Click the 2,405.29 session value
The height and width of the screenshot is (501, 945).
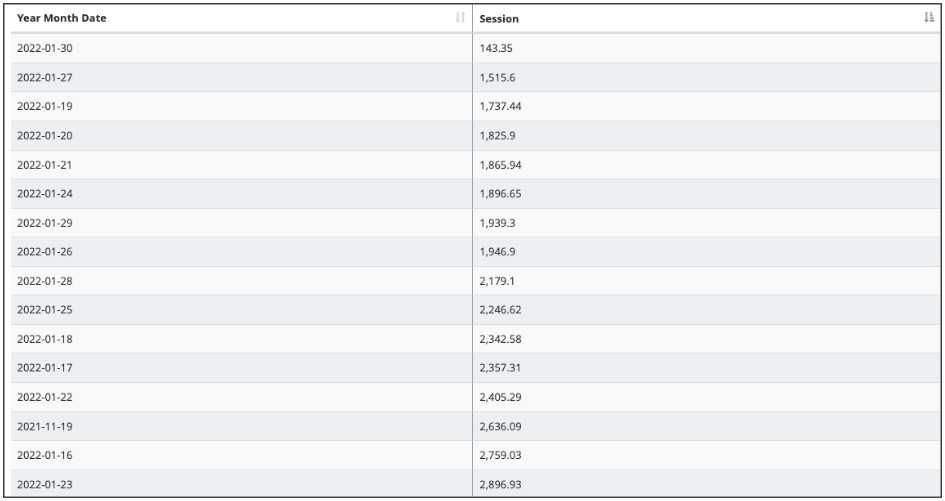click(500, 397)
